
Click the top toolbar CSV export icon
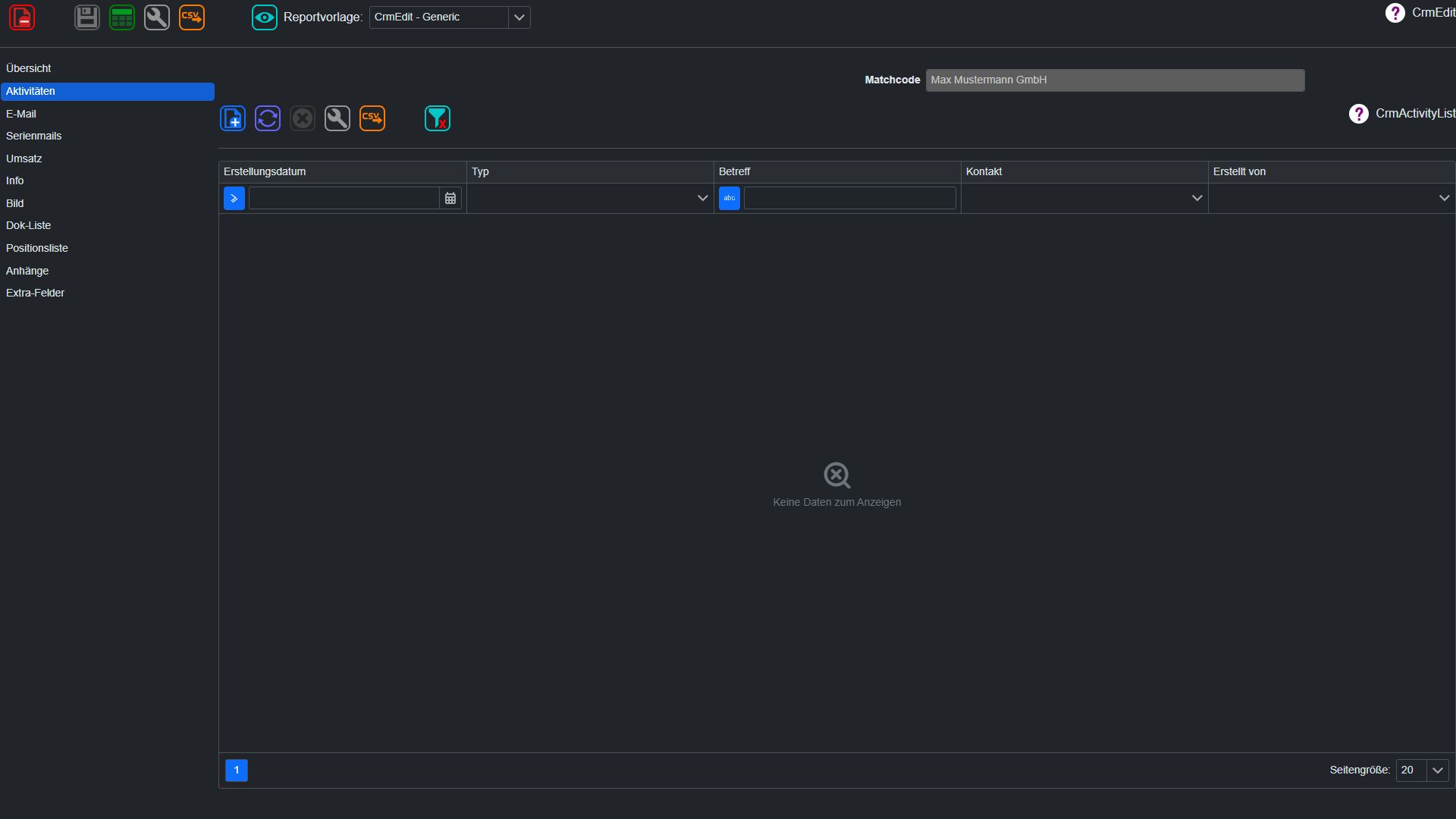point(192,17)
